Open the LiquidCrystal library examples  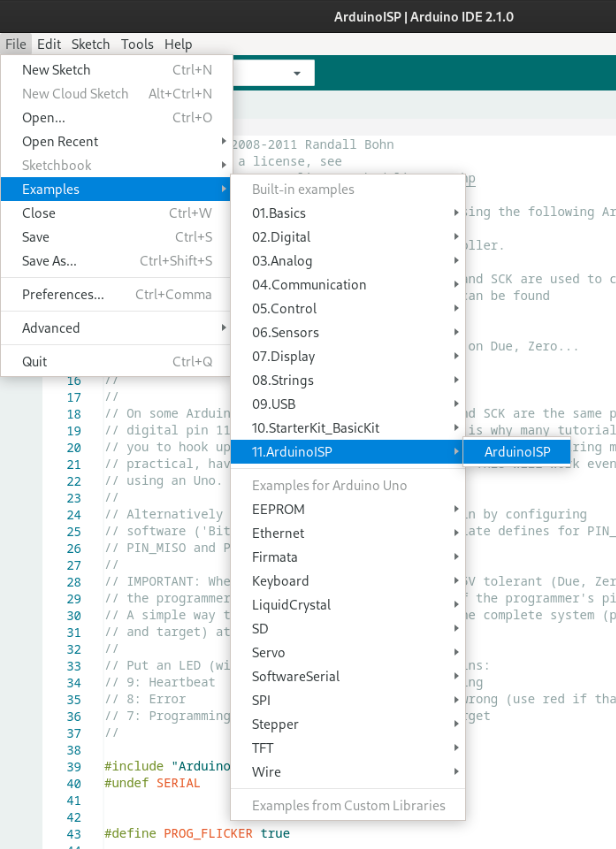click(x=348, y=604)
